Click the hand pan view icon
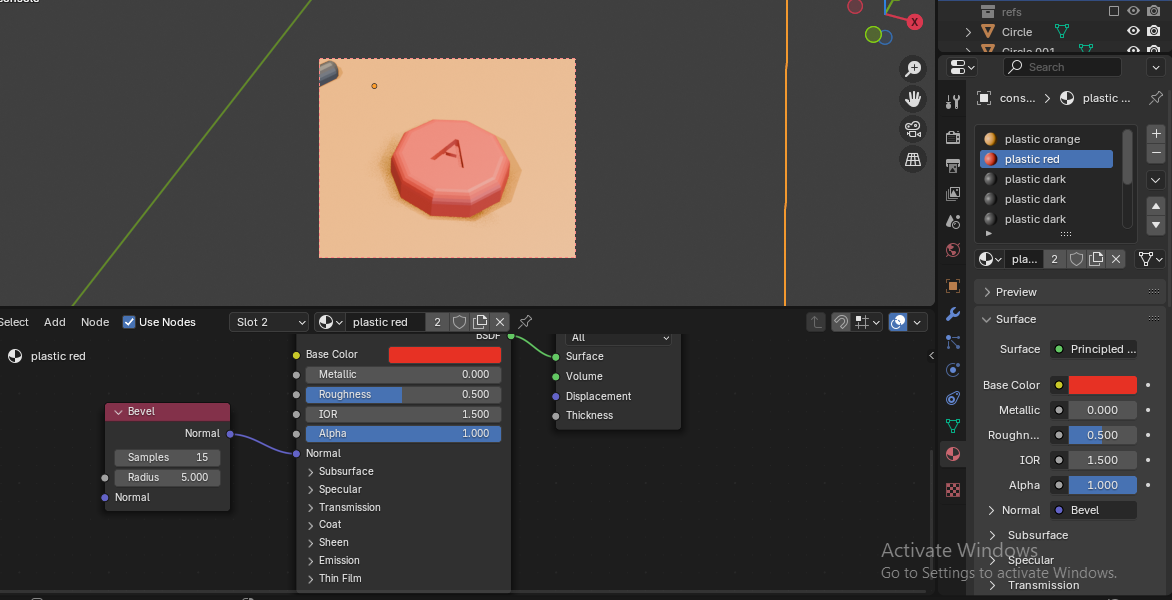Image resolution: width=1172 pixels, height=600 pixels. pos(913,98)
